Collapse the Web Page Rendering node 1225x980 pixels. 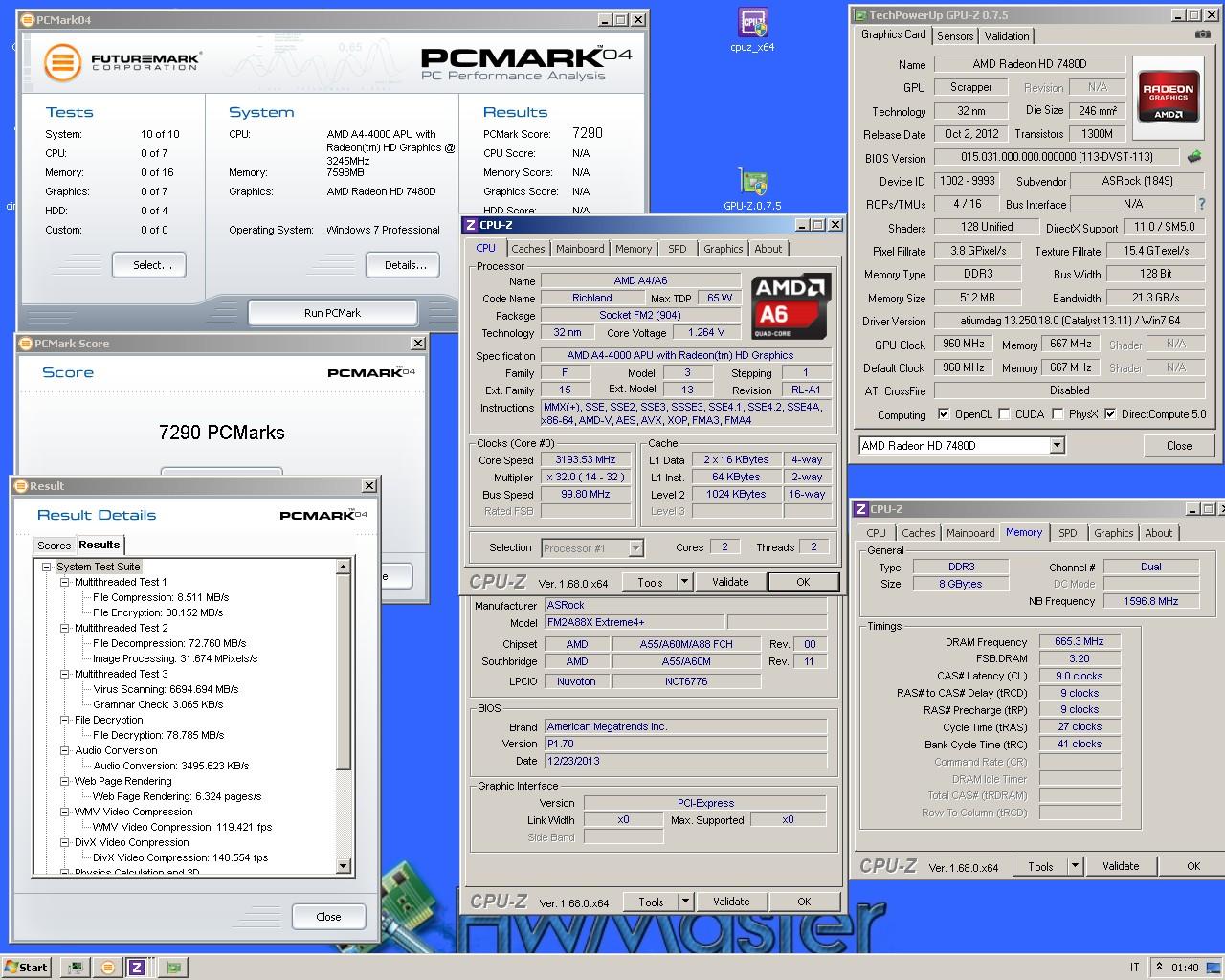65,781
